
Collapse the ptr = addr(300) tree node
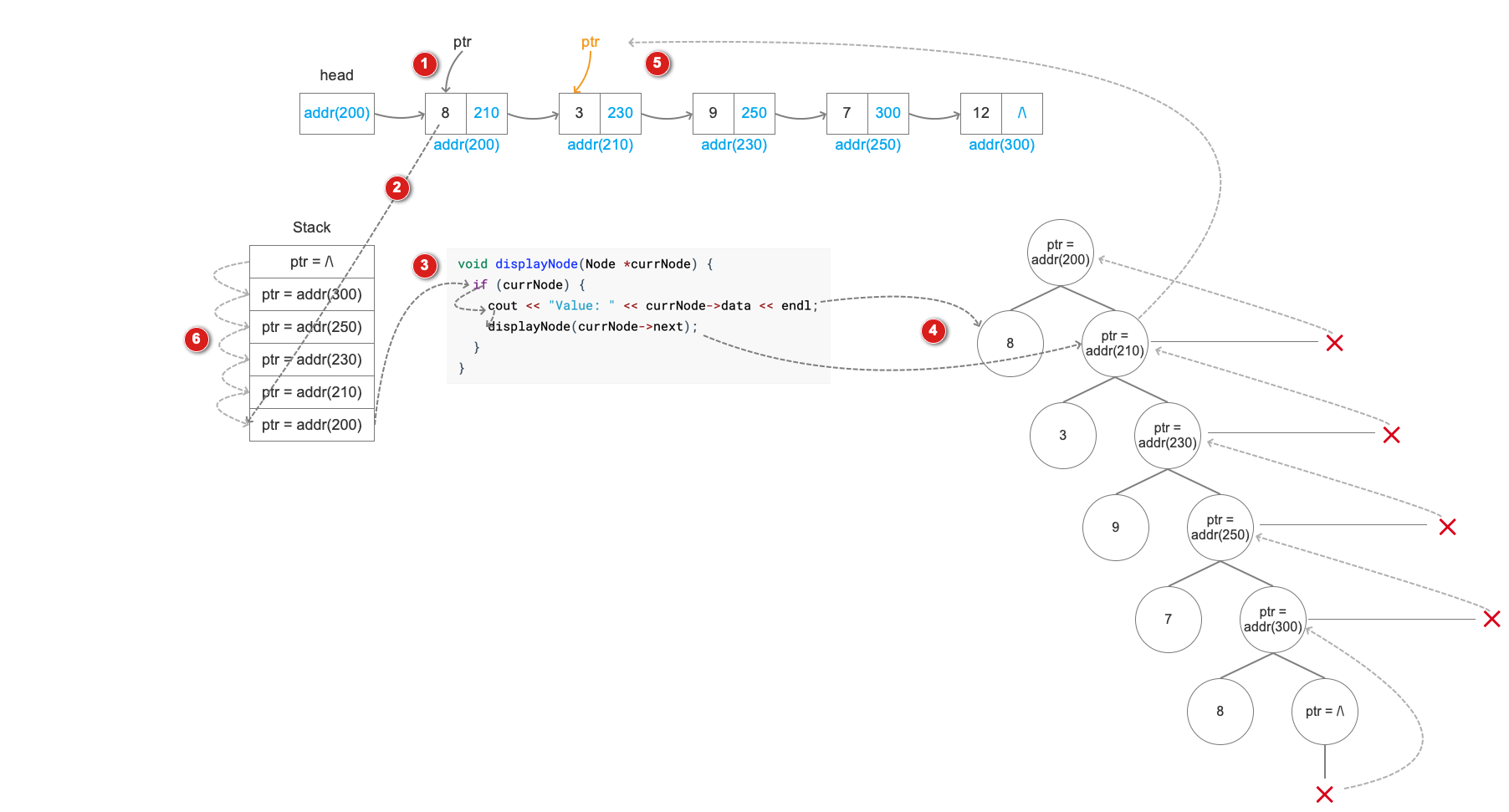(1272, 619)
